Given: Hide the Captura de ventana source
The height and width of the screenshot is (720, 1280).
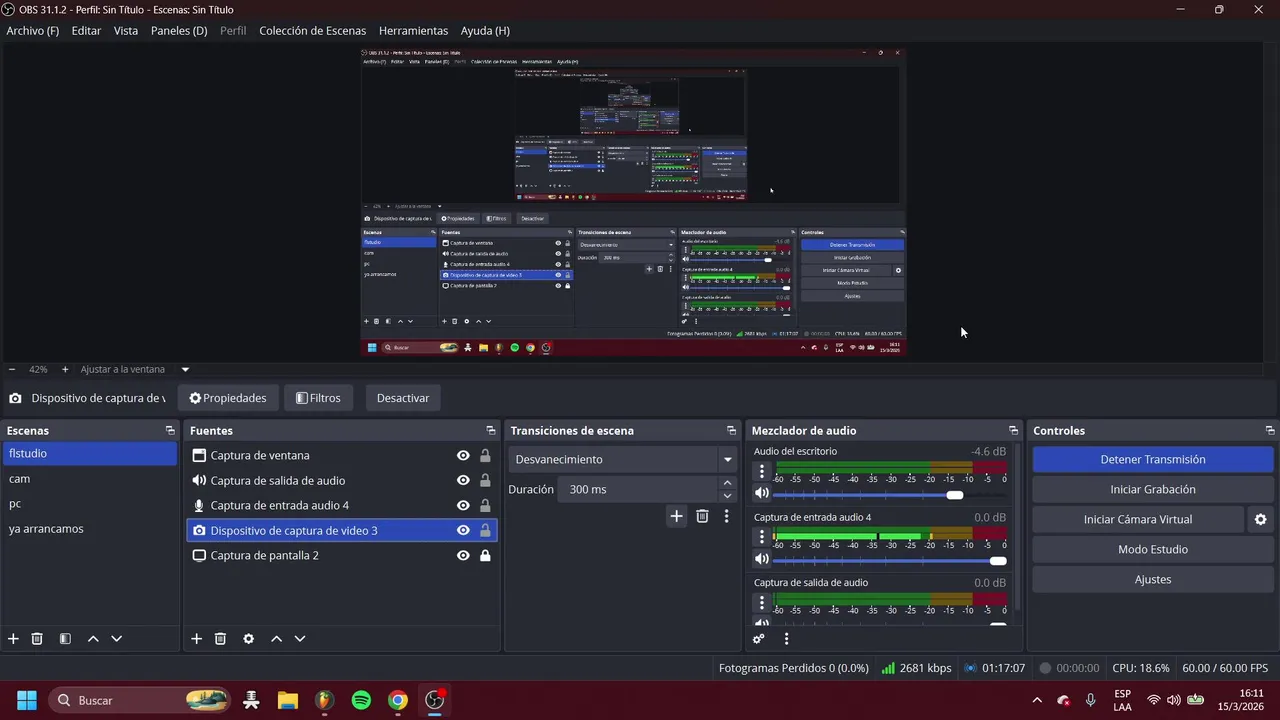Looking at the screenshot, I should (463, 455).
